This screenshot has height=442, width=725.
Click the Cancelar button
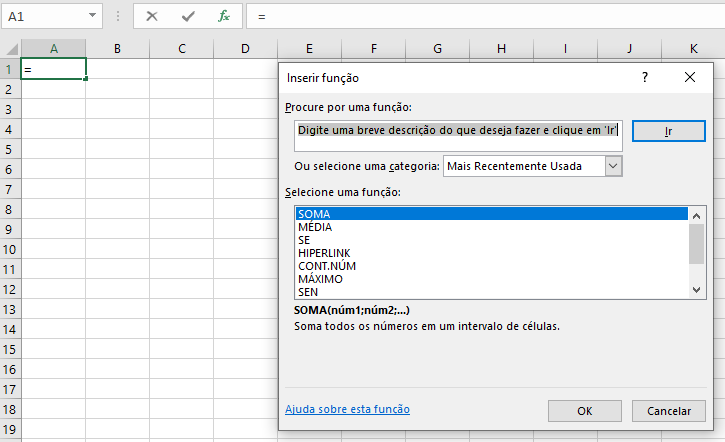[669, 411]
